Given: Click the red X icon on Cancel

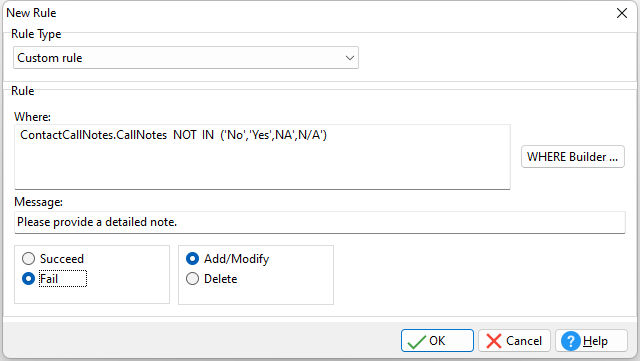Looking at the screenshot, I should point(494,341).
